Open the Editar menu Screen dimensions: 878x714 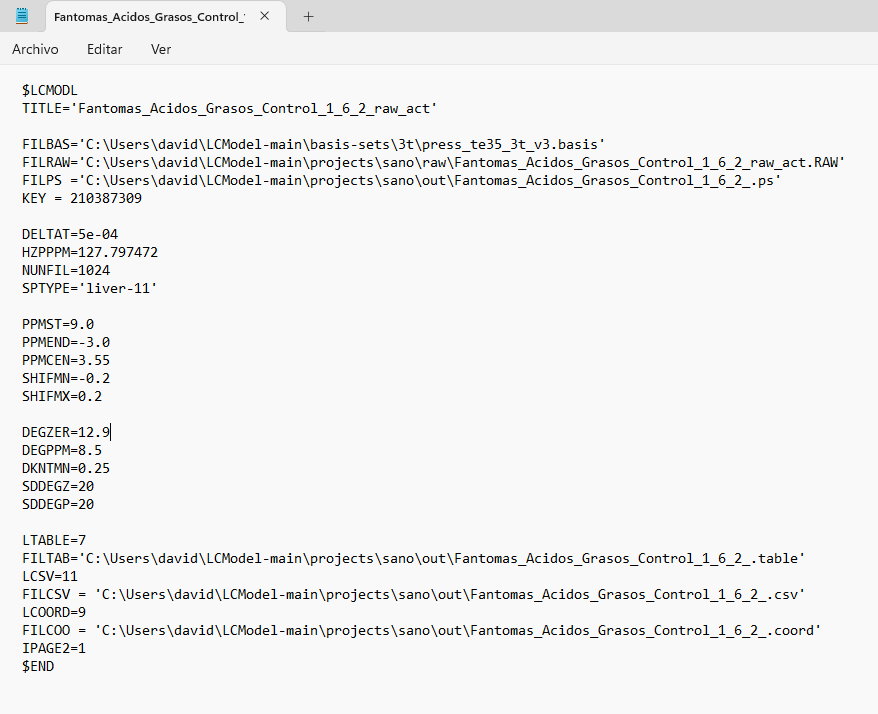coord(104,49)
